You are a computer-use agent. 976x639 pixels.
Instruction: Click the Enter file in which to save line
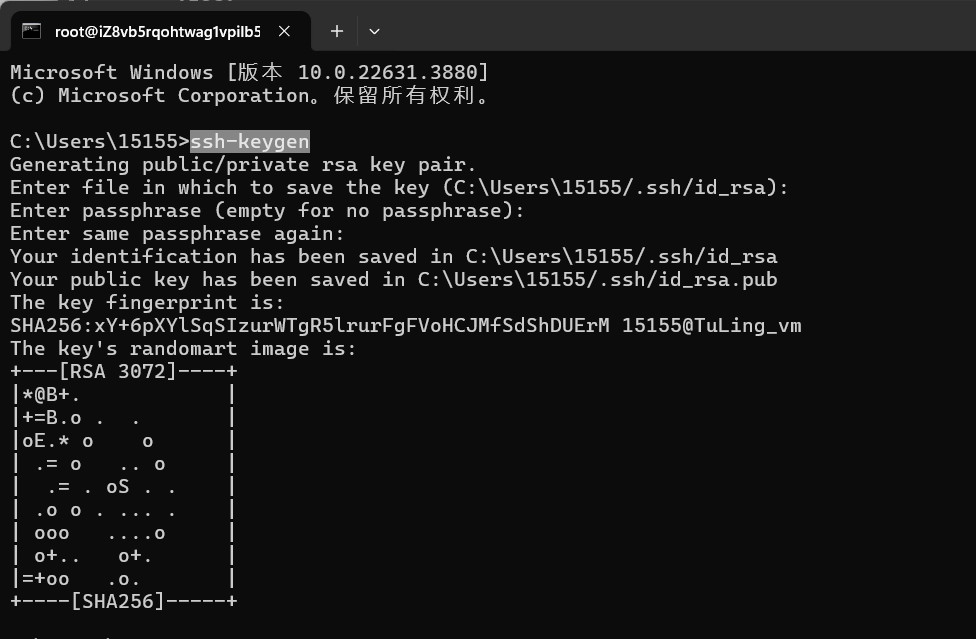pos(399,188)
